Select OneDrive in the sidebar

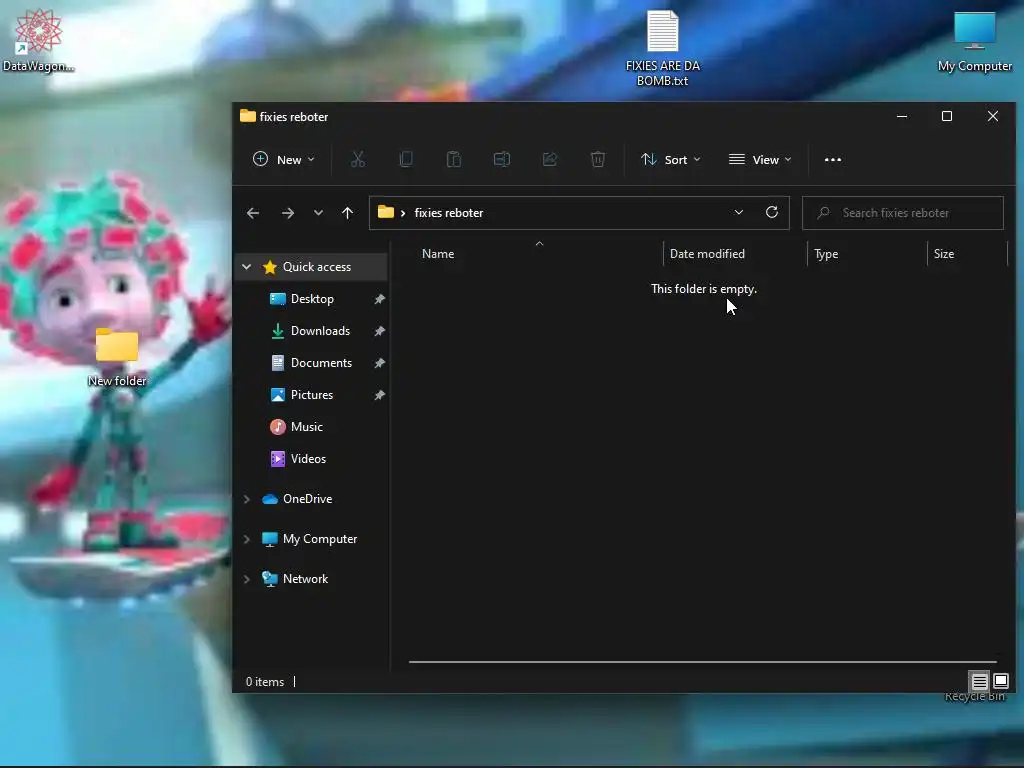point(307,498)
